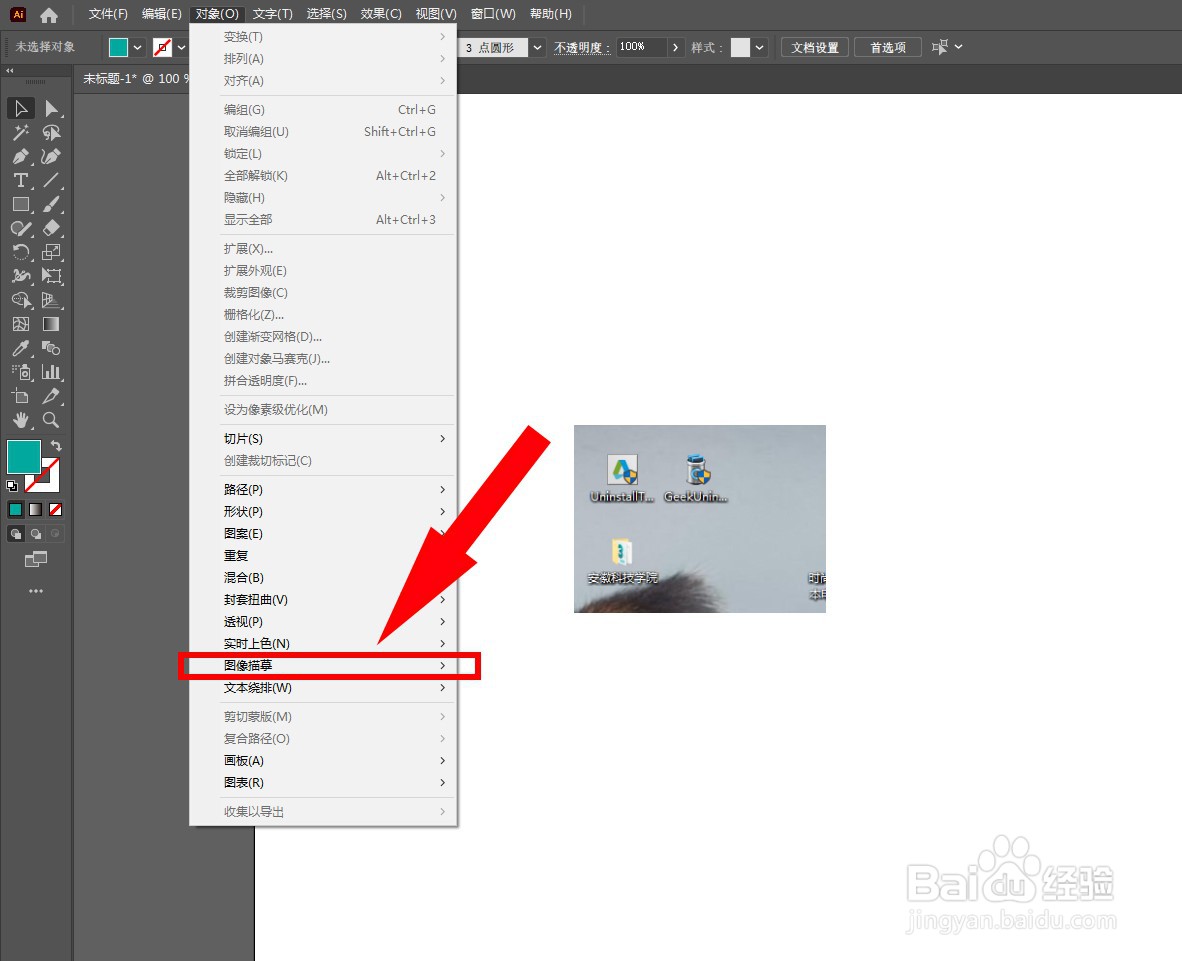1182x961 pixels.
Task: Expand opacity 100% arrow
Action: (x=675, y=47)
